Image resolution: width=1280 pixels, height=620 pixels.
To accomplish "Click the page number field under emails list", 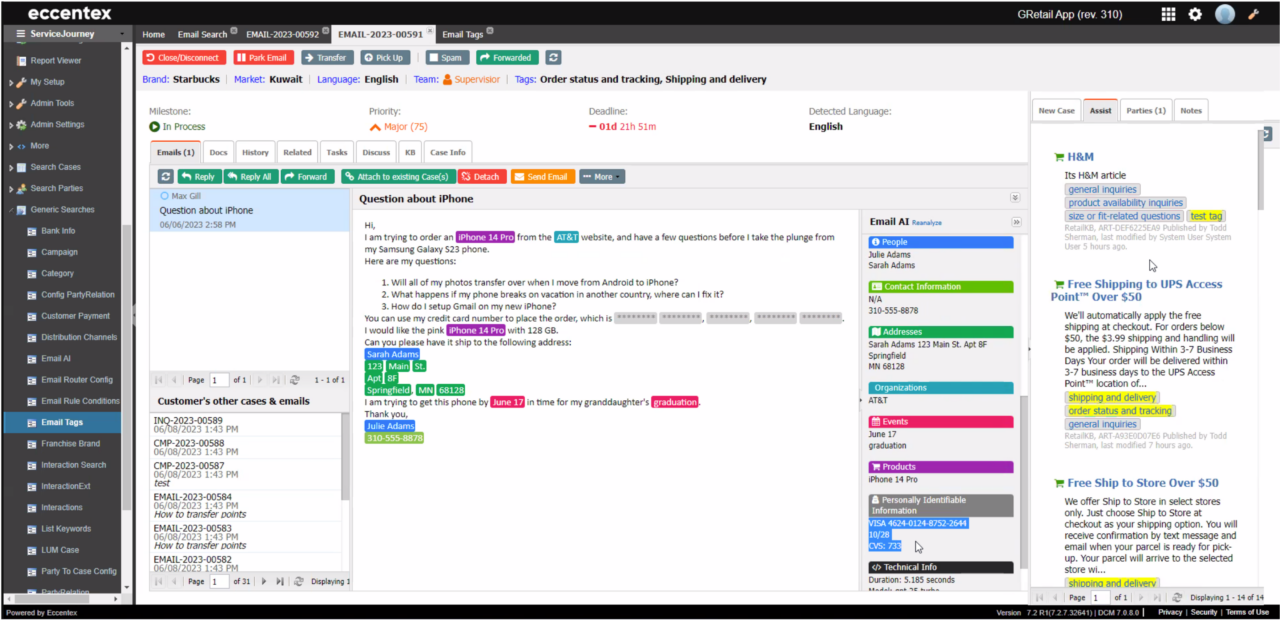I will [x=219, y=380].
